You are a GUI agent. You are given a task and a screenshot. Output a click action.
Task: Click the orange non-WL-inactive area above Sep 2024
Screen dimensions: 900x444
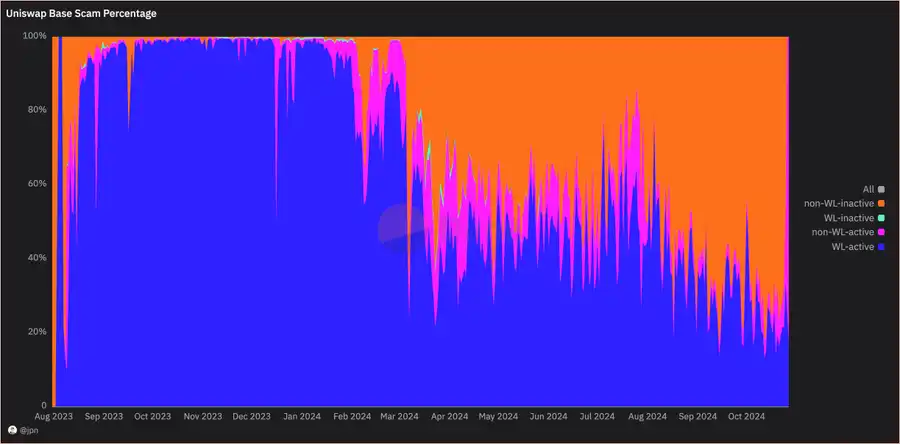point(700,120)
